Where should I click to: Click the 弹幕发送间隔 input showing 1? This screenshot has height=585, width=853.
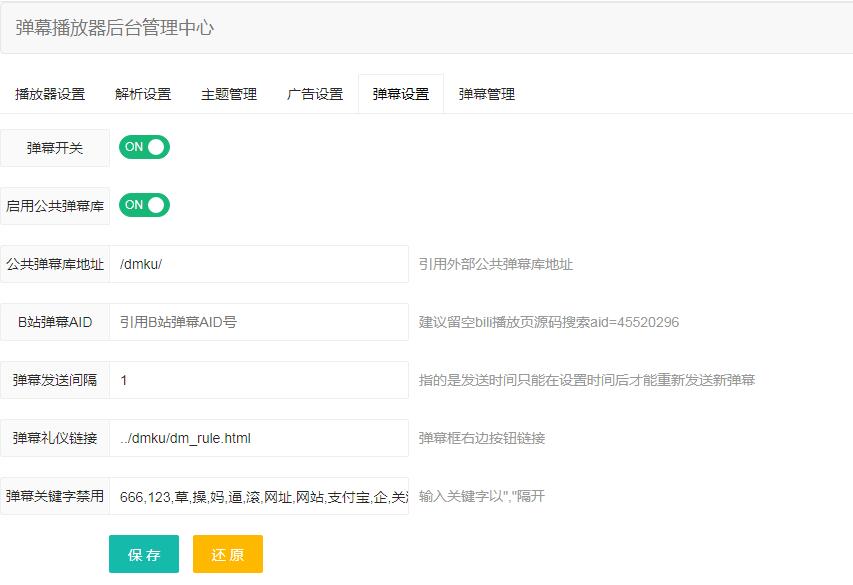pos(260,379)
